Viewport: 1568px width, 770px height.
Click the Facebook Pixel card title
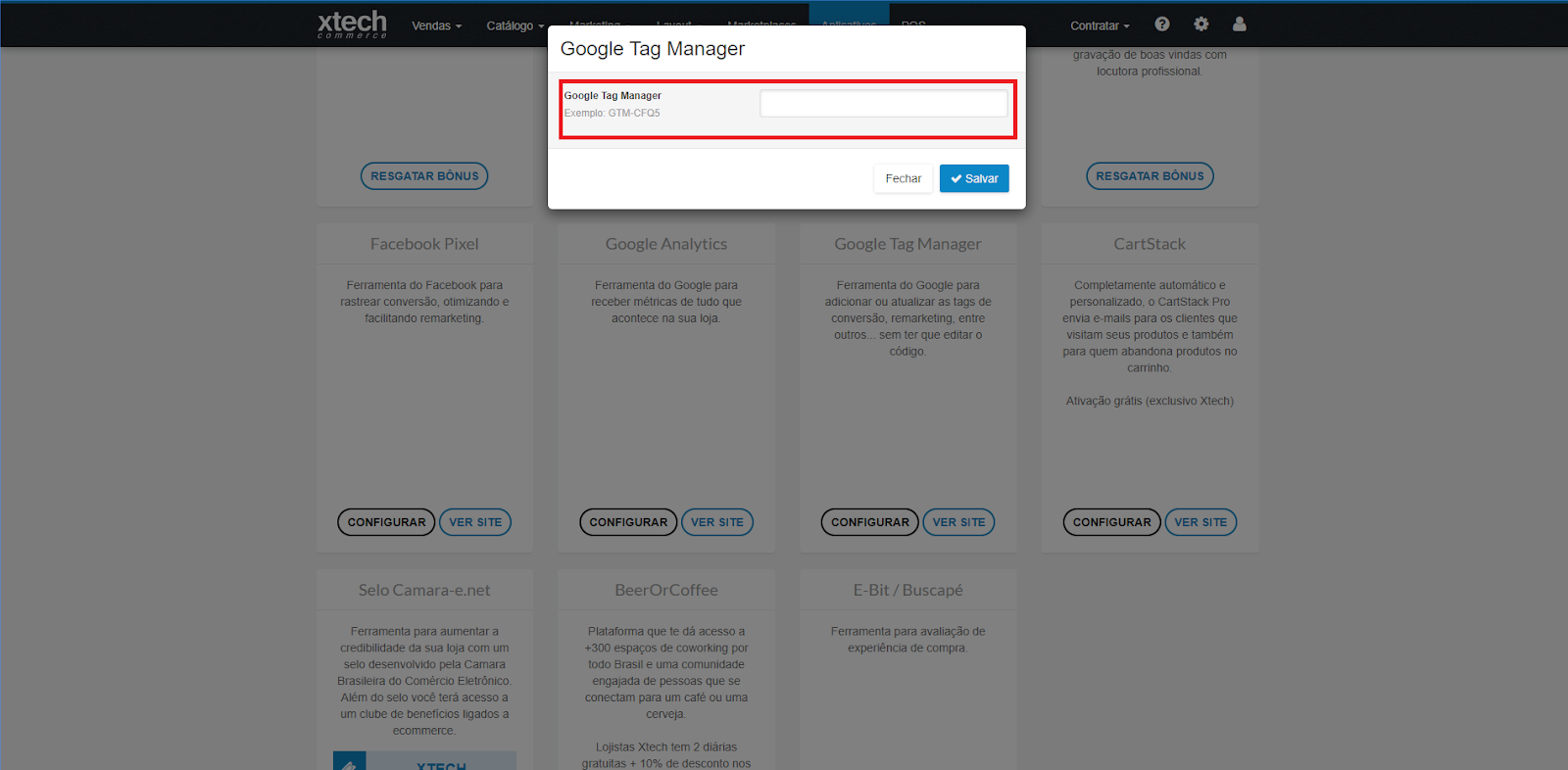424,244
